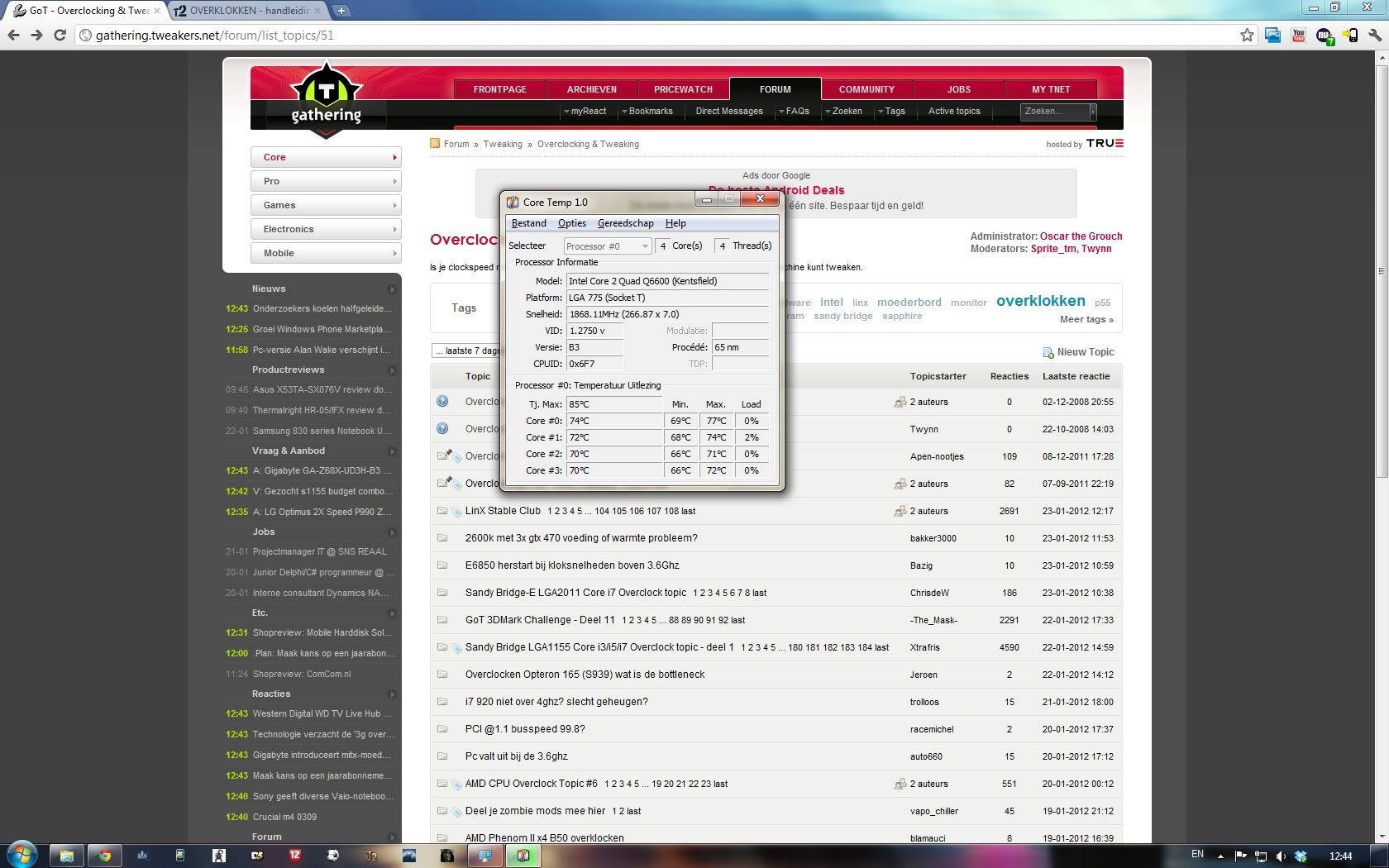Open the Bestand menu in Core Temp
This screenshot has height=868, width=1389.
tap(529, 223)
